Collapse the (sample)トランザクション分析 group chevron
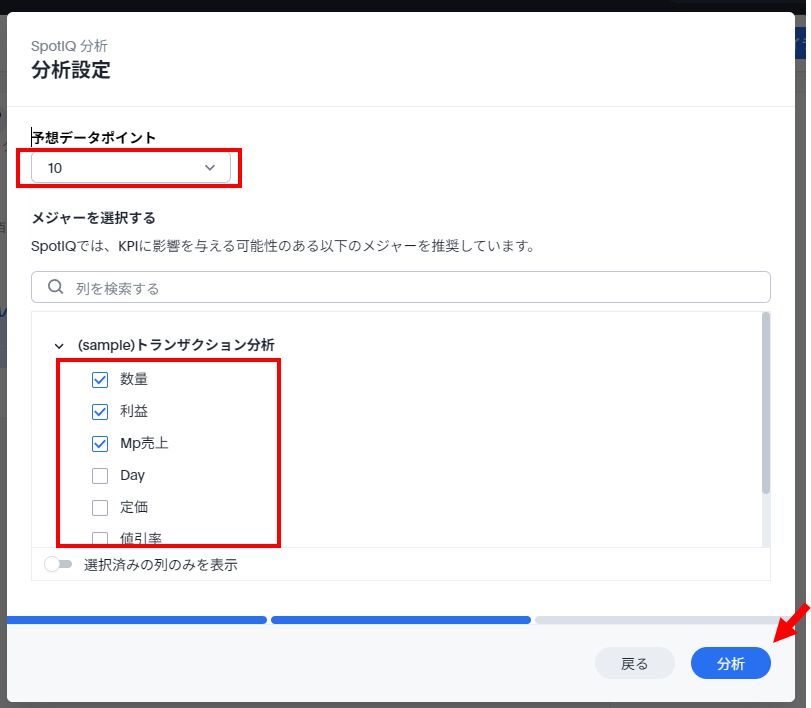The height and width of the screenshot is (708, 811). pos(58,345)
